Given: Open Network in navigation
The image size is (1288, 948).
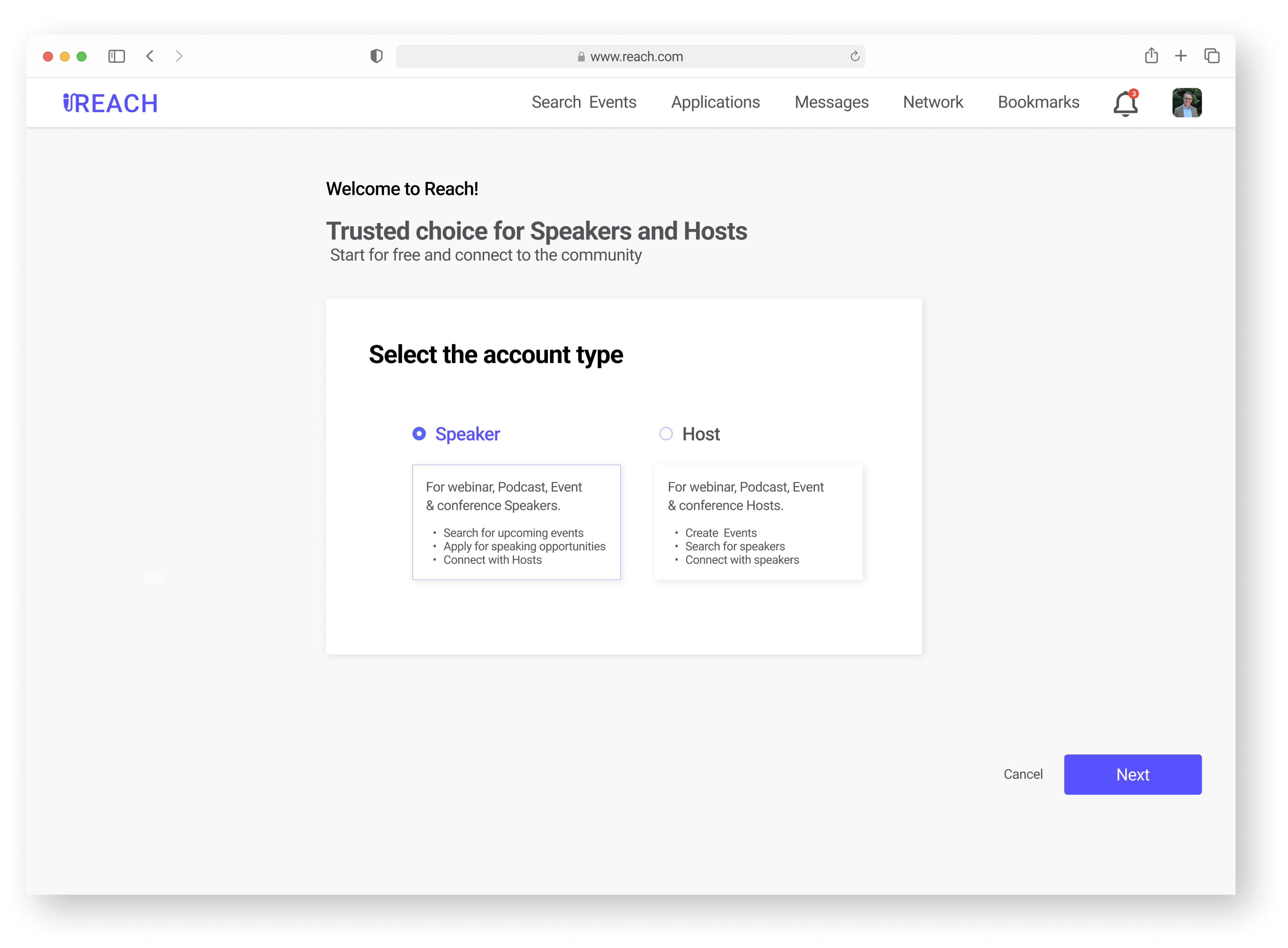Looking at the screenshot, I should pos(933,102).
